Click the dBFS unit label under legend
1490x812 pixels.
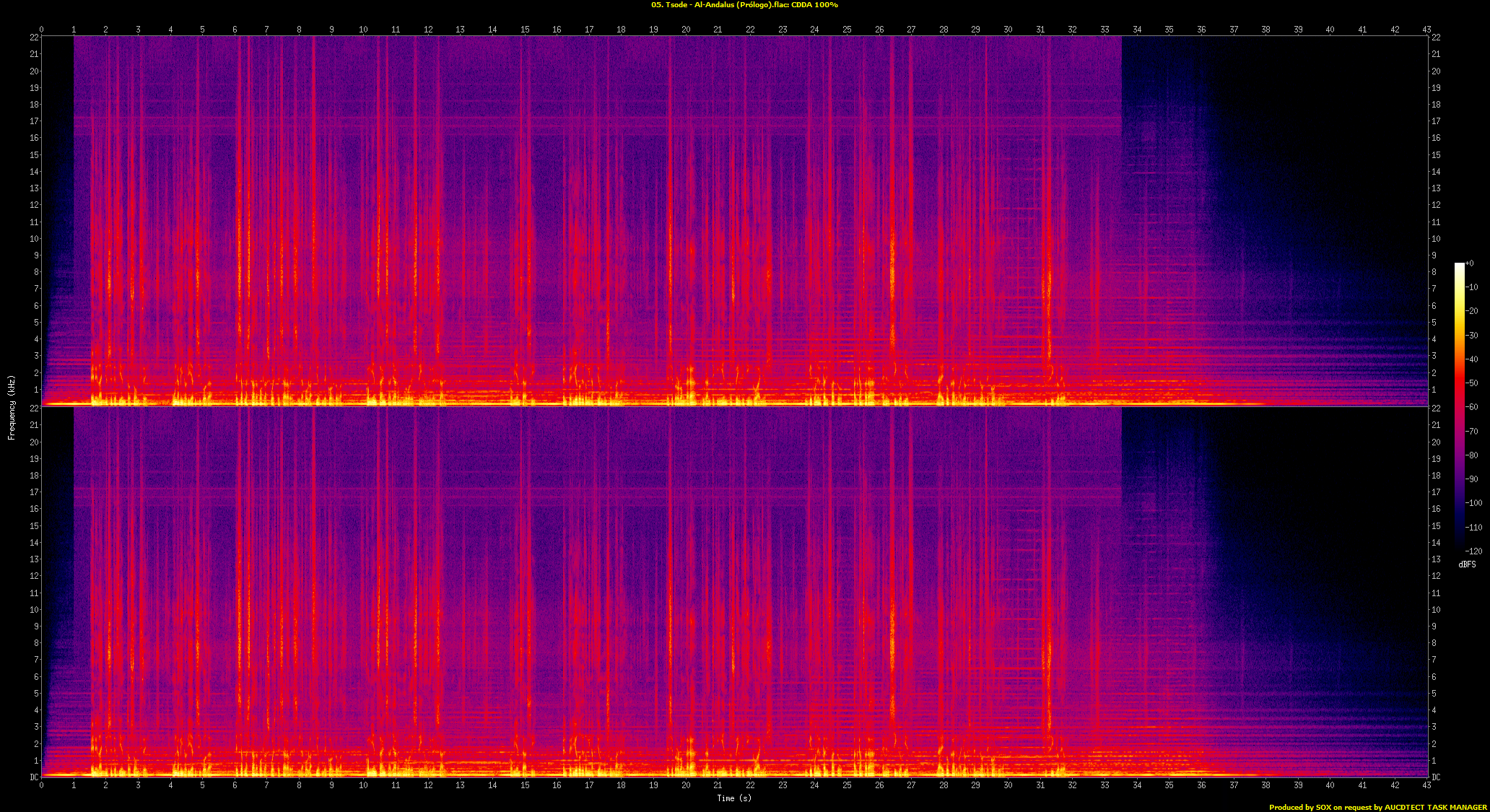pyautogui.click(x=1467, y=564)
